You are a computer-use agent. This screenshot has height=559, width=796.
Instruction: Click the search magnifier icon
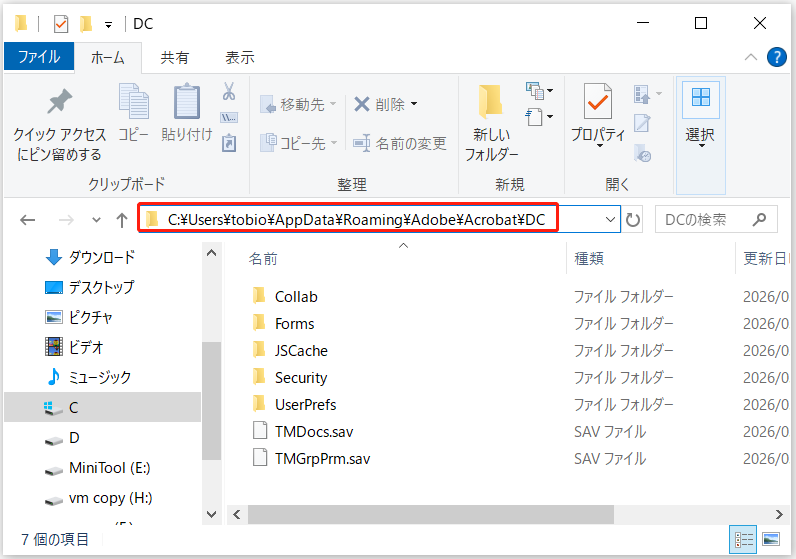coord(759,219)
